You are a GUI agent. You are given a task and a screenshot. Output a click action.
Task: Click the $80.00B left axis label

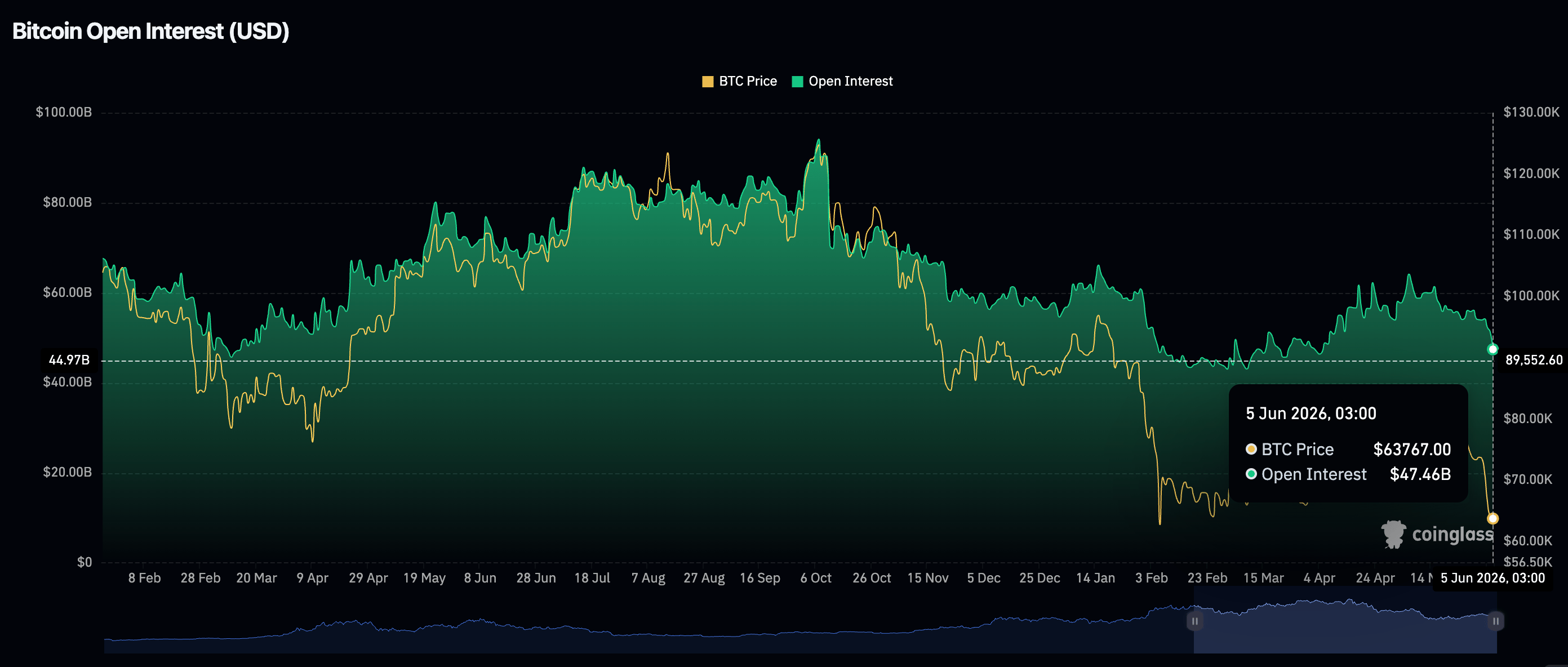(67, 202)
